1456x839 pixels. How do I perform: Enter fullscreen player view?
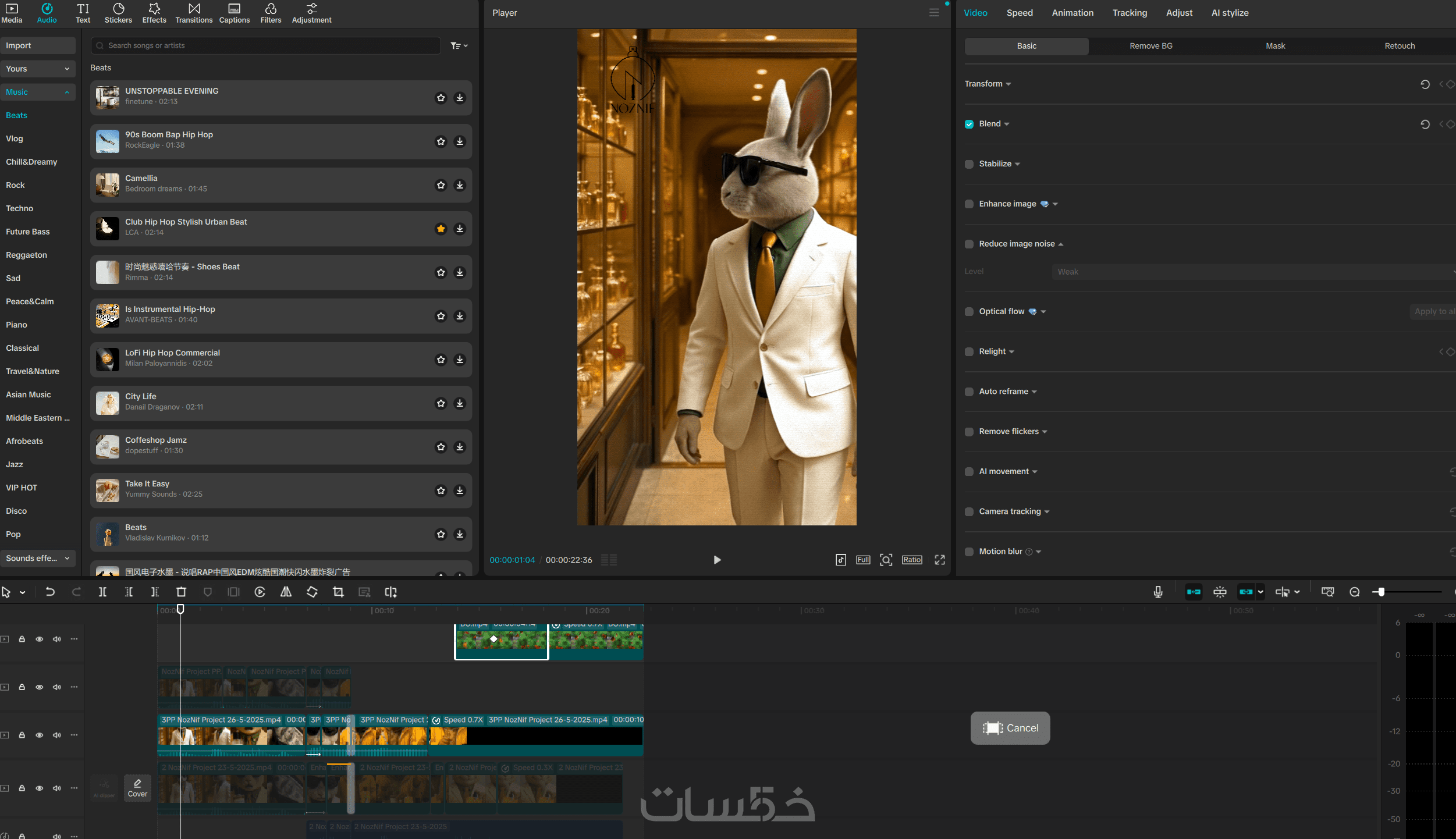[939, 560]
